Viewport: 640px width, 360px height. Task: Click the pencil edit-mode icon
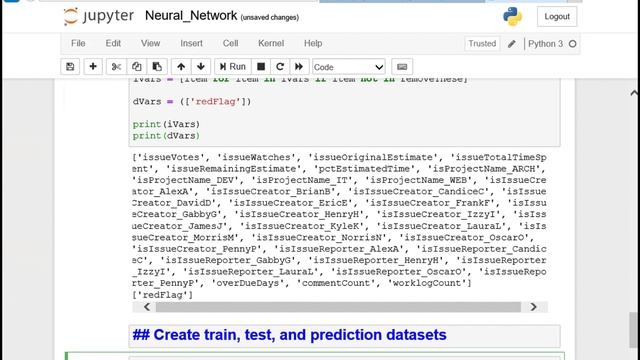[512, 44]
